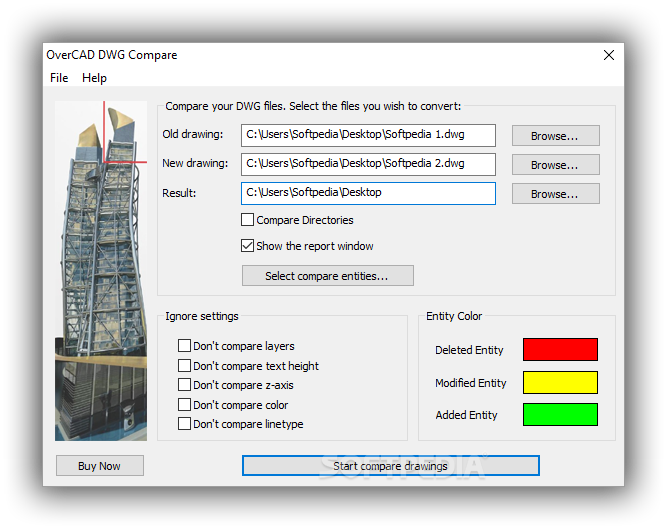Browse for the New drawing file

pos(556,165)
